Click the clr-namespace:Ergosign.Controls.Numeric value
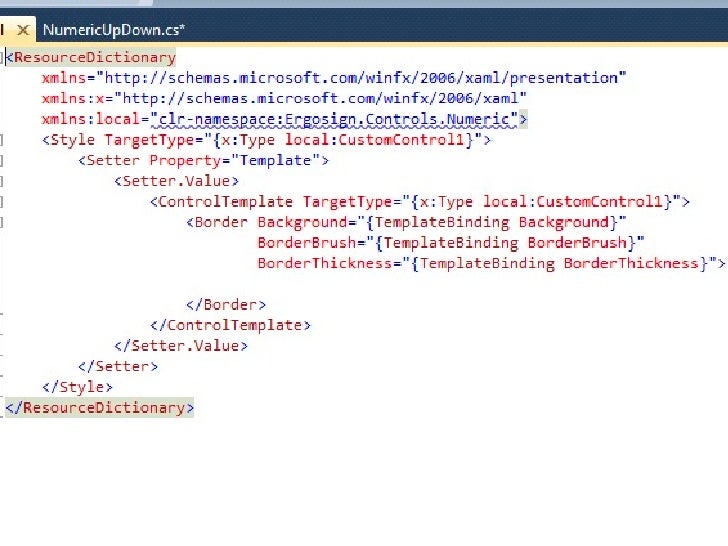This screenshot has width=728, height=546. coord(334,119)
